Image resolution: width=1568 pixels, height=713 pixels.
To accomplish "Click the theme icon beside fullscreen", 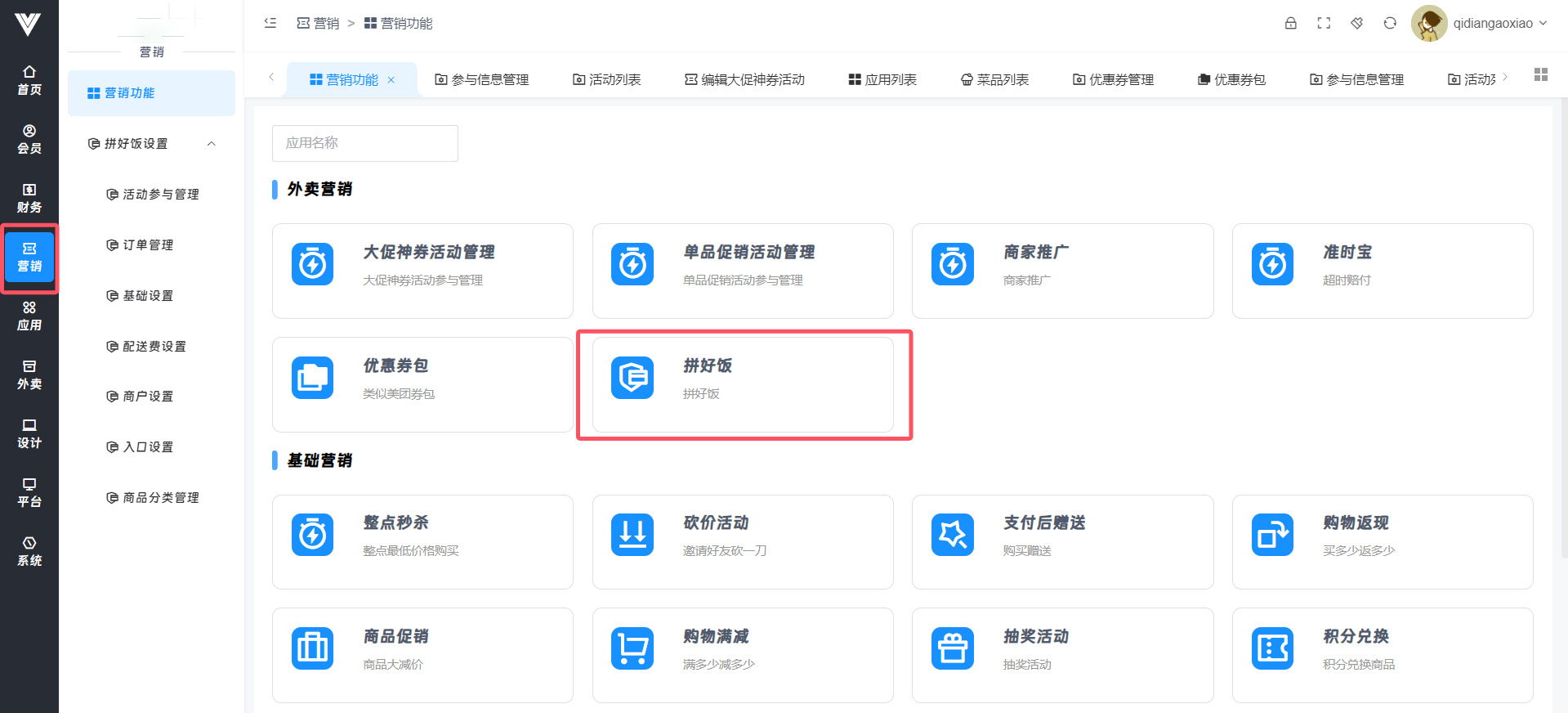I will [x=1356, y=23].
